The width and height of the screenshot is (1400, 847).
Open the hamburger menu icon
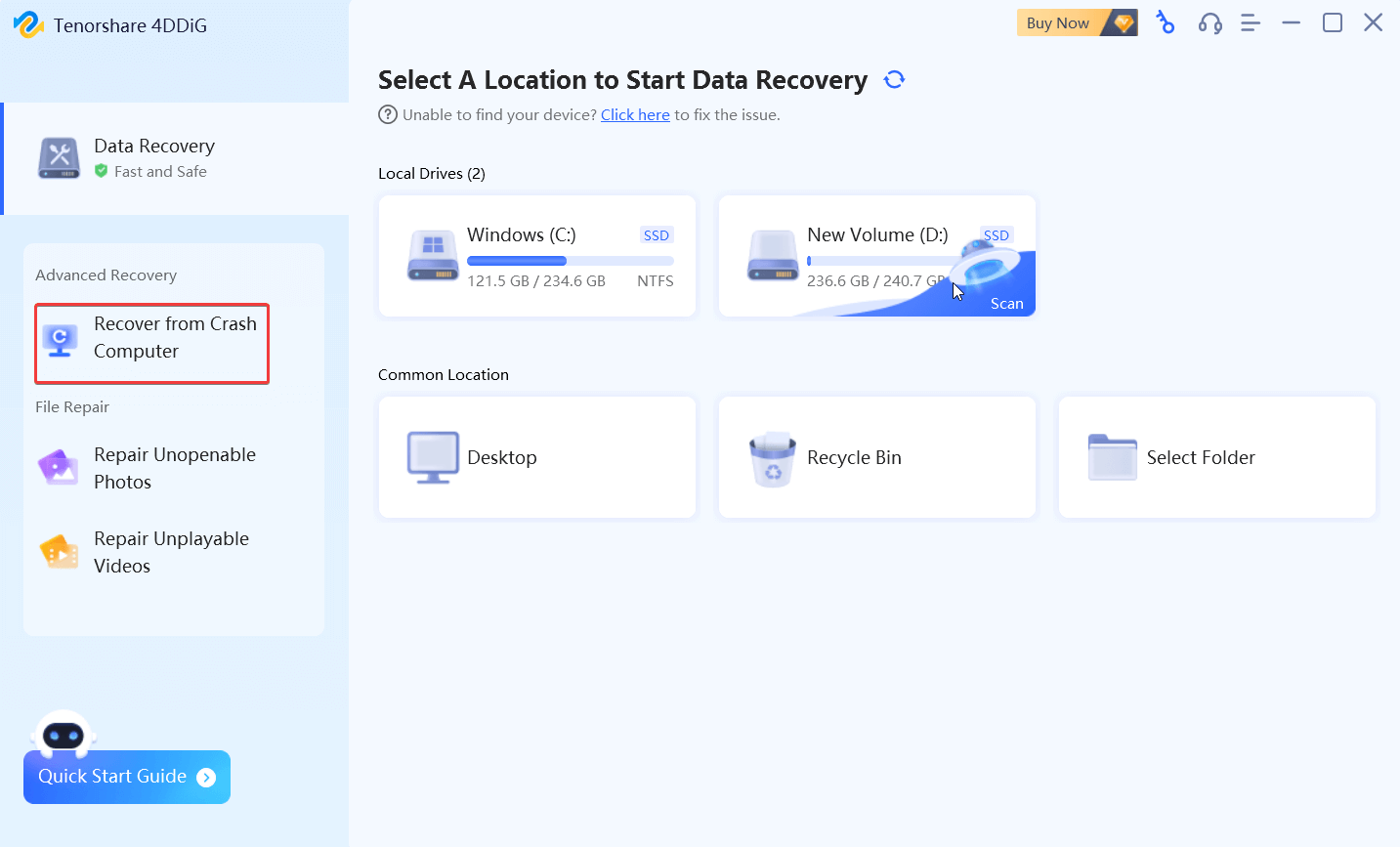tap(1251, 22)
